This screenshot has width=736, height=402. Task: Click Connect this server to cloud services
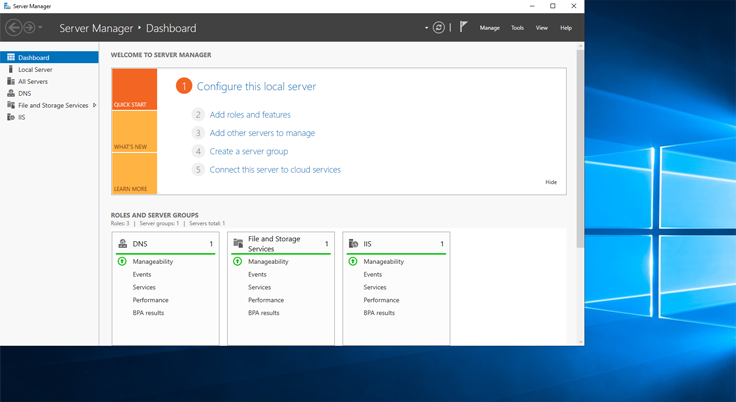(275, 170)
